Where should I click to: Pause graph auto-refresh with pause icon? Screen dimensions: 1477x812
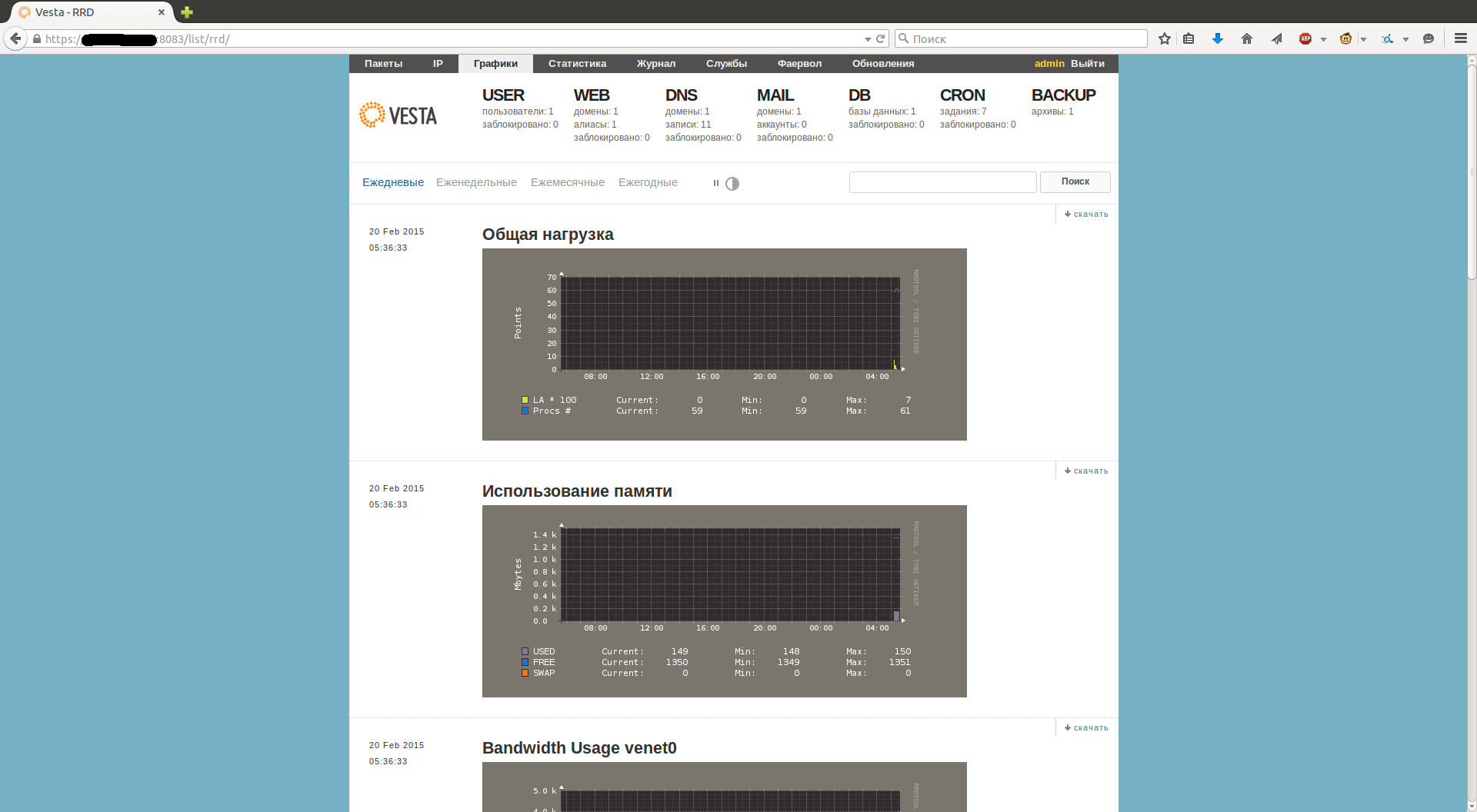715,183
